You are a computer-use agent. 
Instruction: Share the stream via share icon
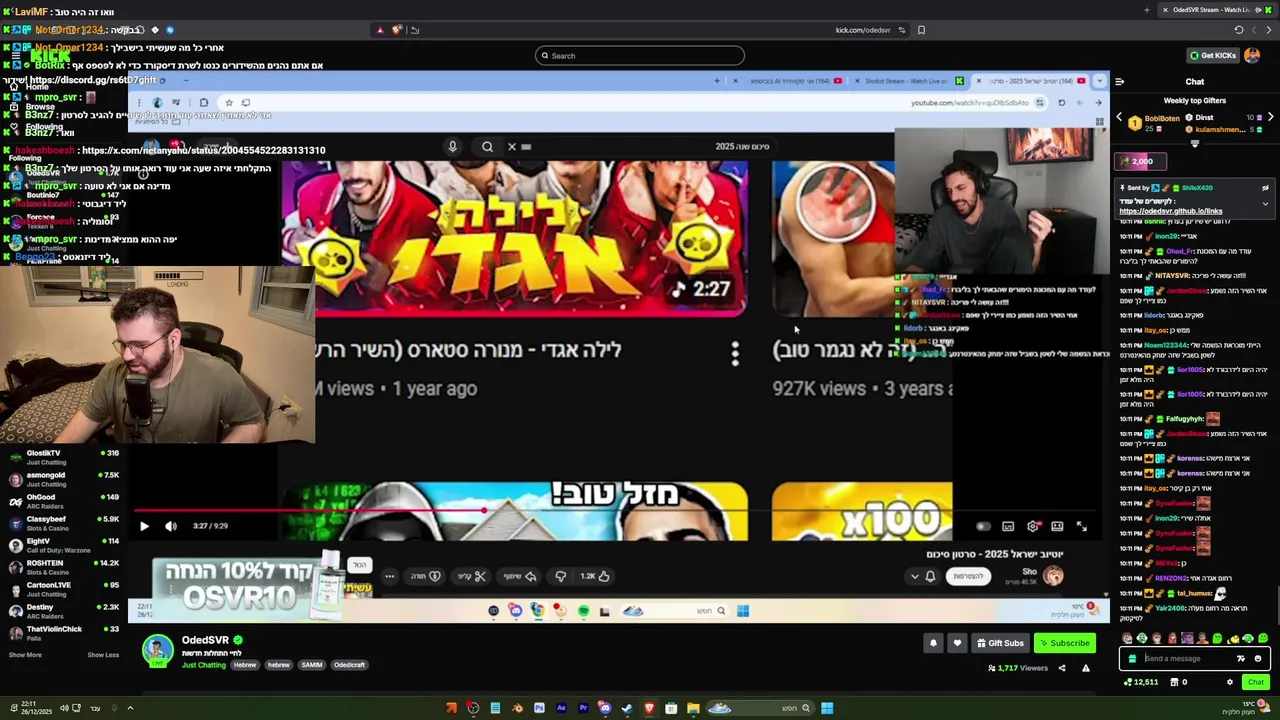click(x=1062, y=668)
